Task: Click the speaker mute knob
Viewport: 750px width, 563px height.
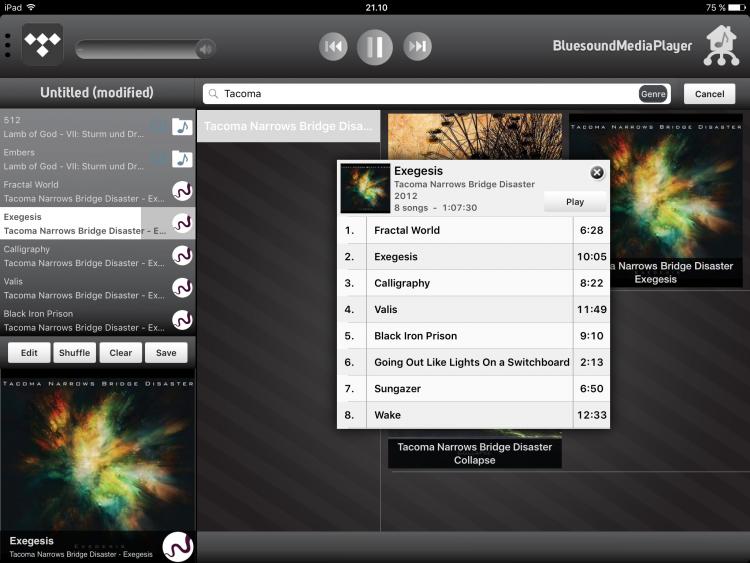Action: (205, 49)
